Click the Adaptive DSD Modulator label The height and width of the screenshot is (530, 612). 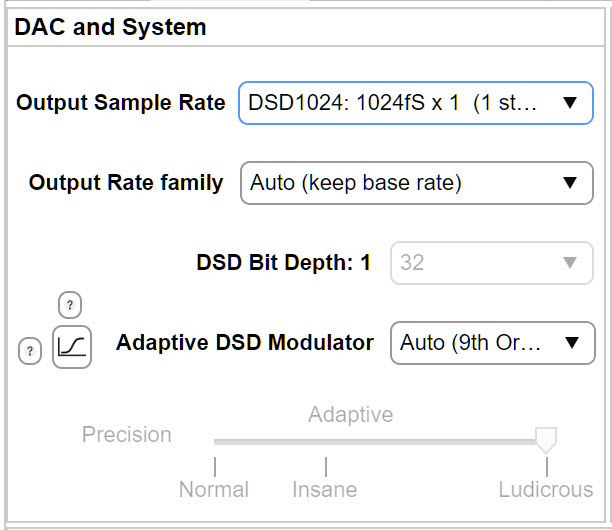pos(245,343)
